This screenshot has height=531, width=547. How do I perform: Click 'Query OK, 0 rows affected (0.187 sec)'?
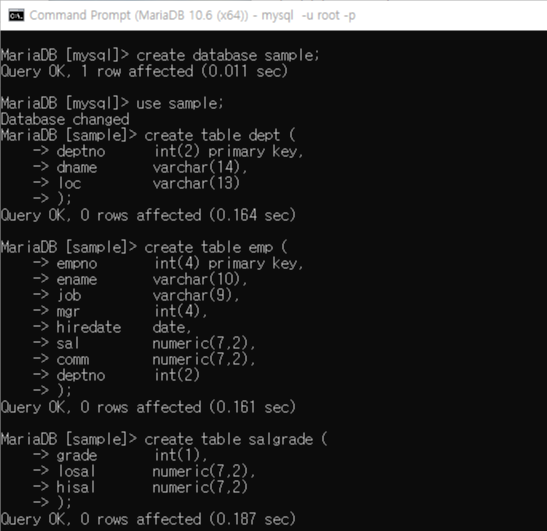click(x=148, y=519)
